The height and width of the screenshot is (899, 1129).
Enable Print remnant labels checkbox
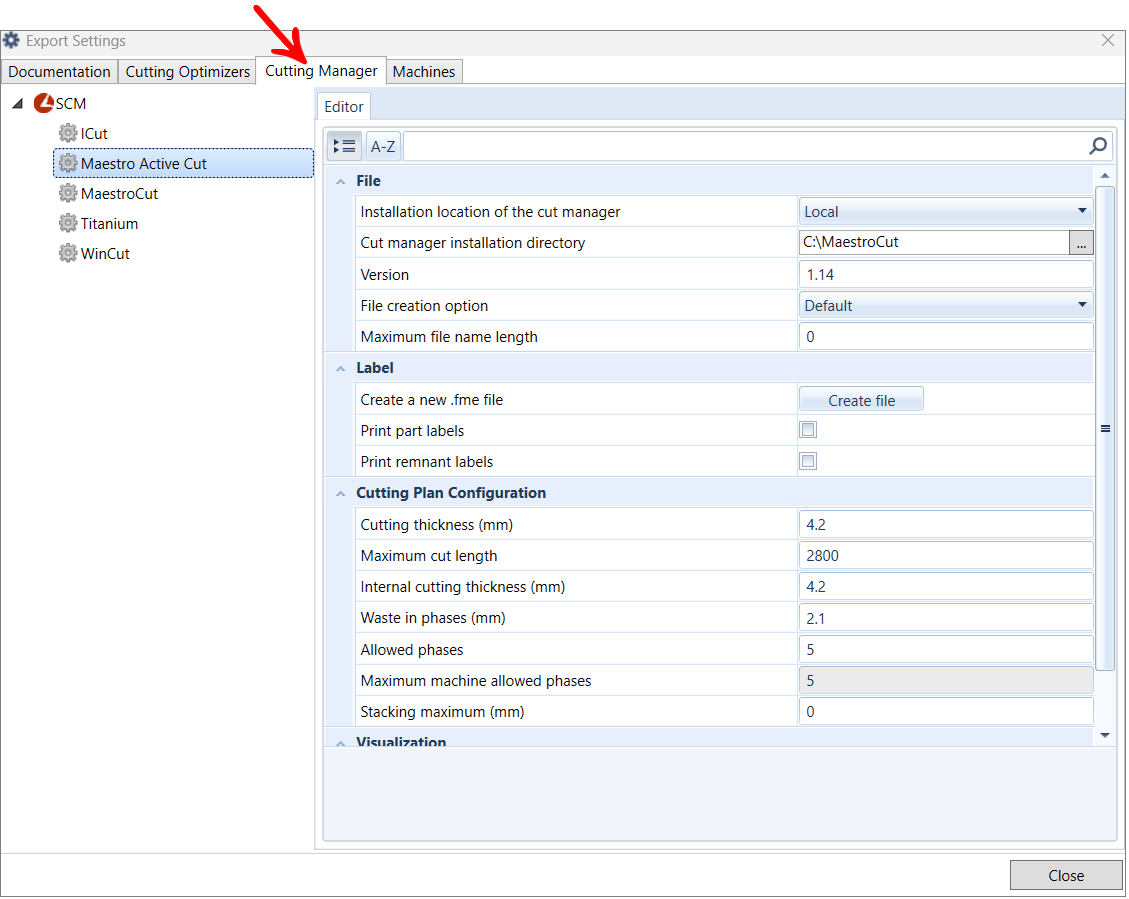[808, 461]
